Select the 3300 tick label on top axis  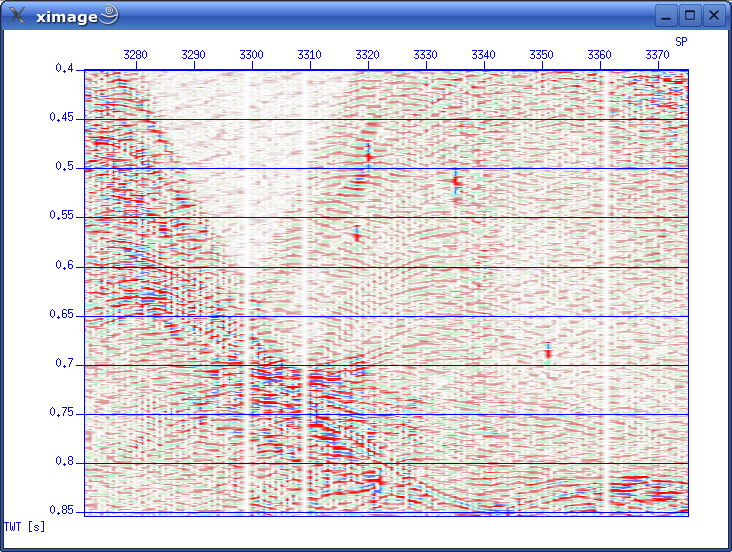252,54
